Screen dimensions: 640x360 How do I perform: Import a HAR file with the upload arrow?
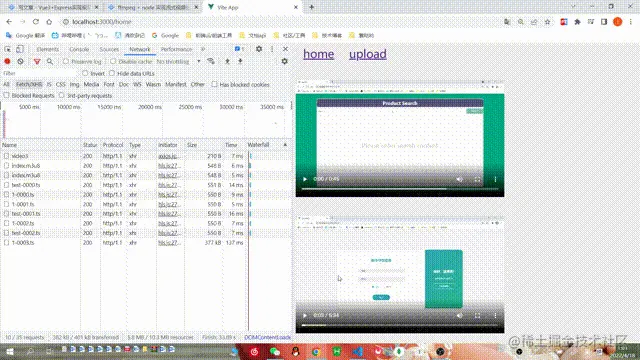click(x=227, y=61)
